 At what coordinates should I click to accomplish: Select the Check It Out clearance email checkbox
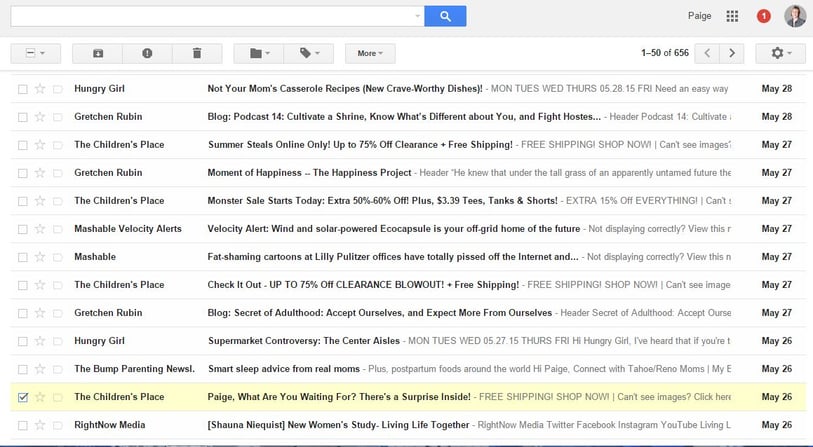click(23, 285)
